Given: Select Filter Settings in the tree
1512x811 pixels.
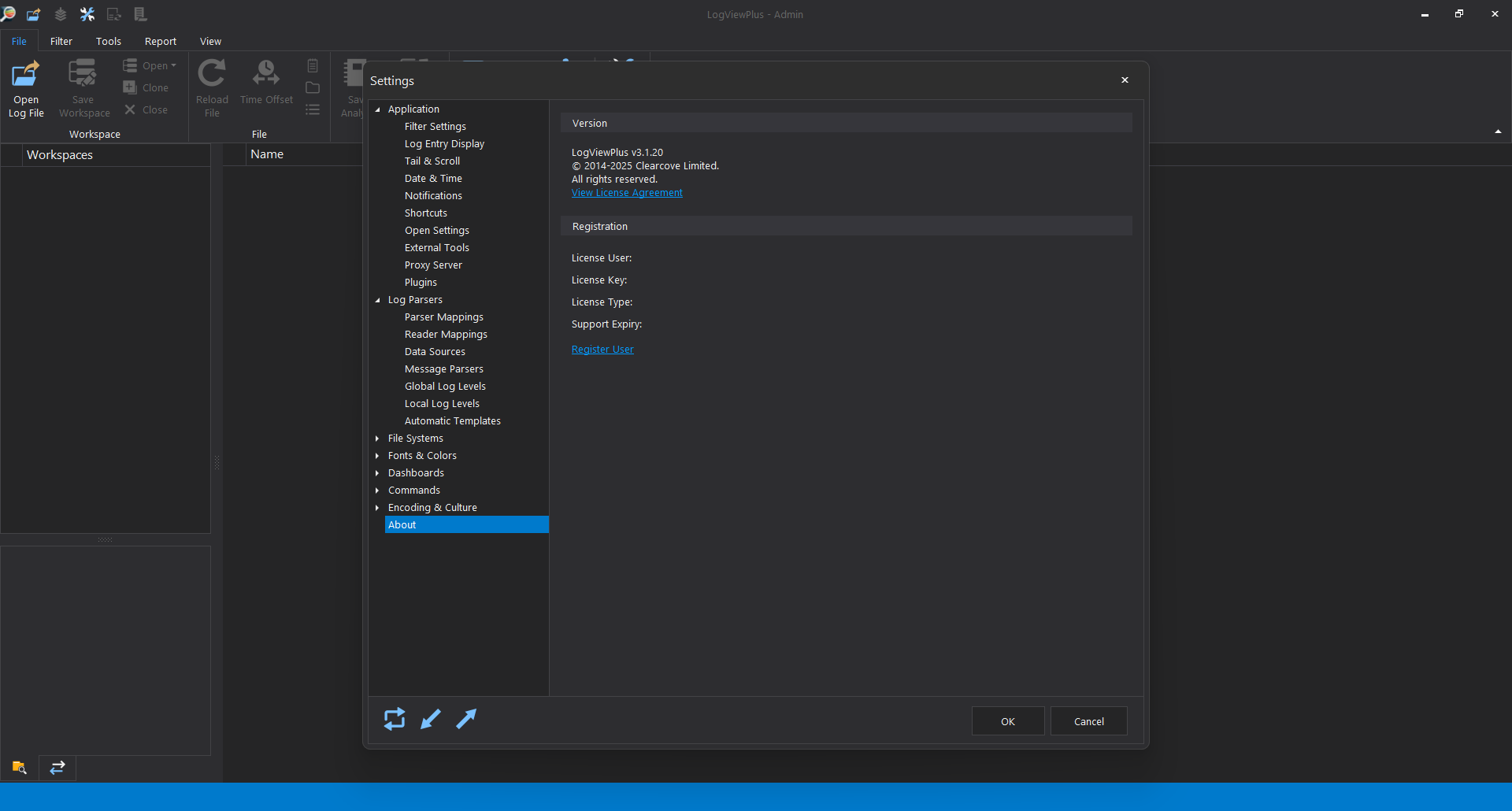Looking at the screenshot, I should pos(435,127).
